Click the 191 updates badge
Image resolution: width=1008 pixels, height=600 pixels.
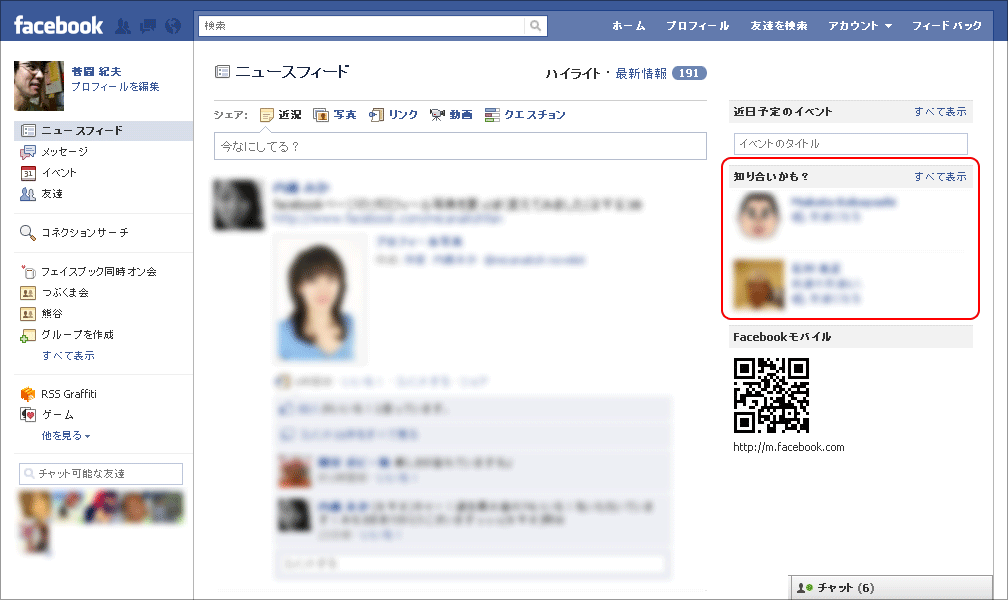(689, 73)
